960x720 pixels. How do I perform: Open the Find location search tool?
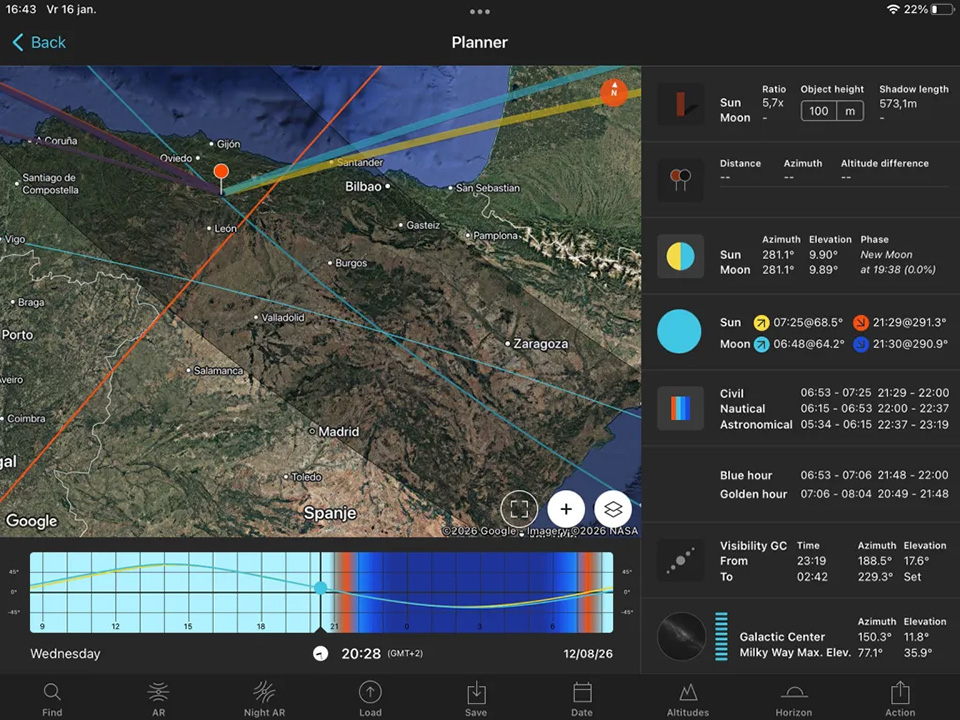[52, 698]
